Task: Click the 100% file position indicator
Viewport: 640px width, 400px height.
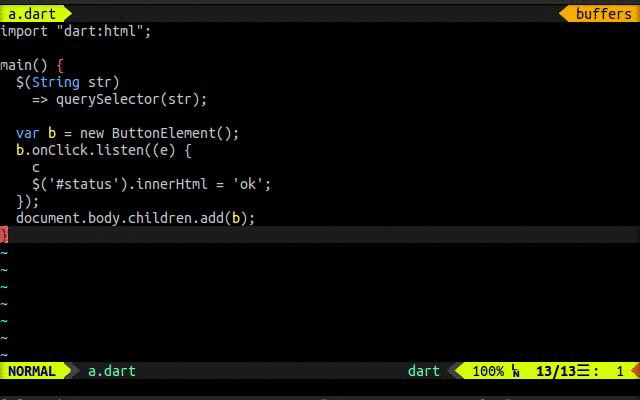Action: point(488,371)
